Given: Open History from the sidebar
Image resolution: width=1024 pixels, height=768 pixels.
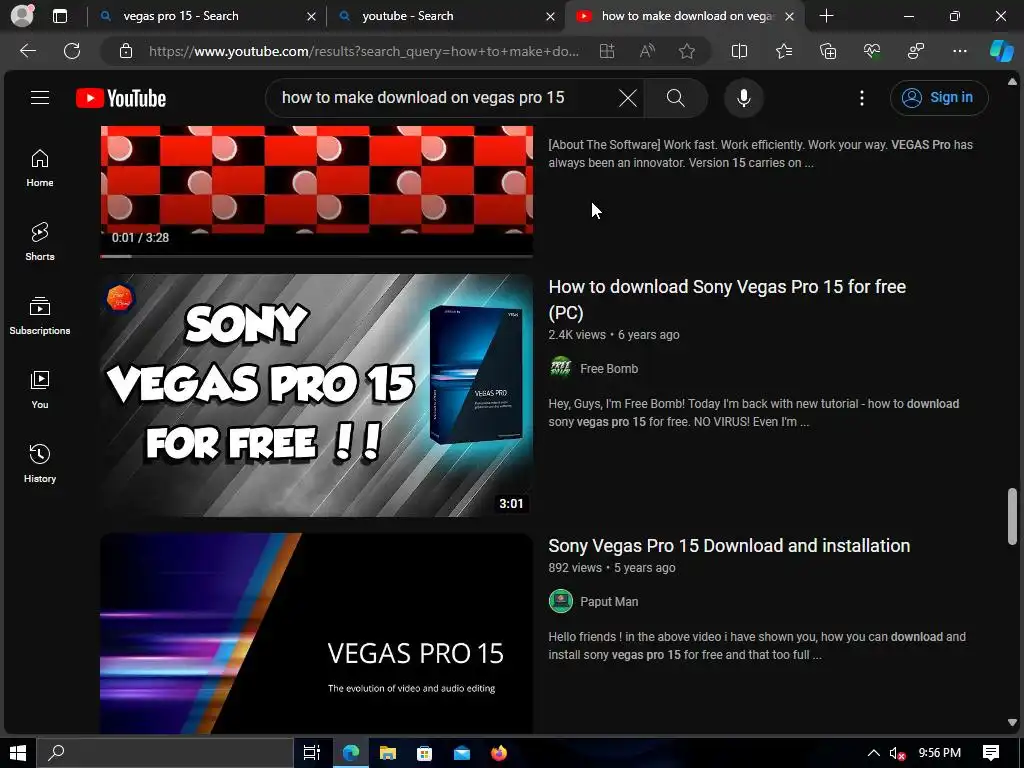Looking at the screenshot, I should pyautogui.click(x=40, y=464).
